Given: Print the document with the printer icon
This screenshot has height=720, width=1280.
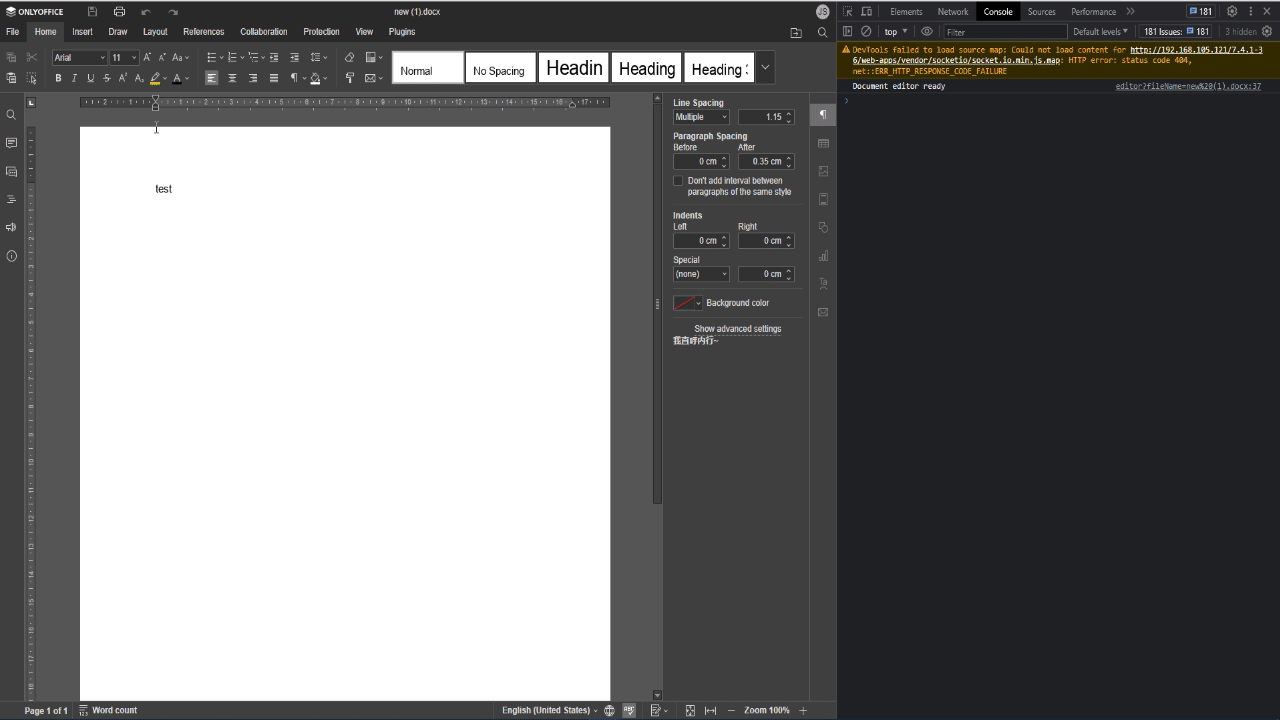Looking at the screenshot, I should pos(119,12).
